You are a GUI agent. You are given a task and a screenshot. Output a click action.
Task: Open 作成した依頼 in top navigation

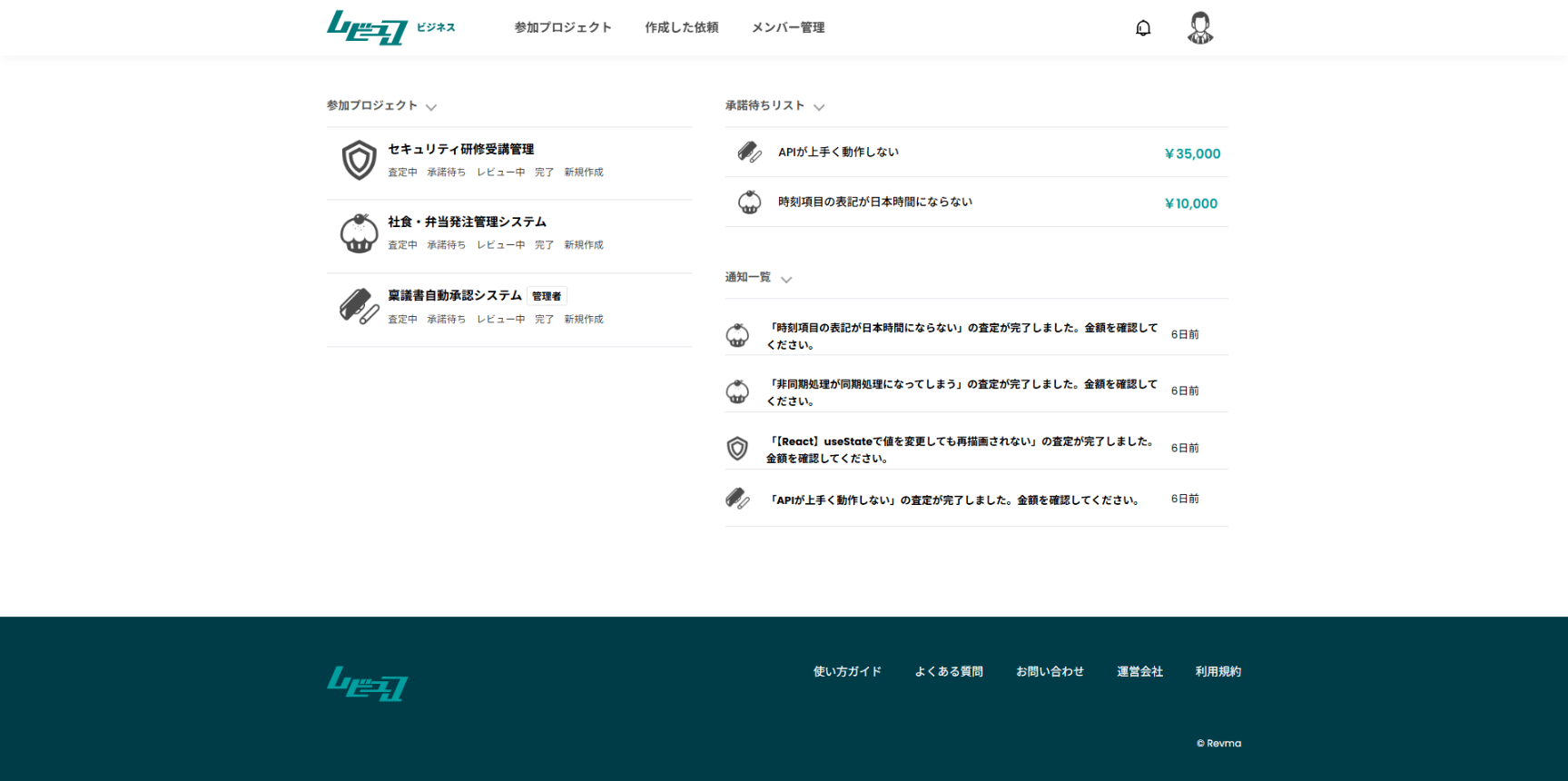pyautogui.click(x=682, y=27)
